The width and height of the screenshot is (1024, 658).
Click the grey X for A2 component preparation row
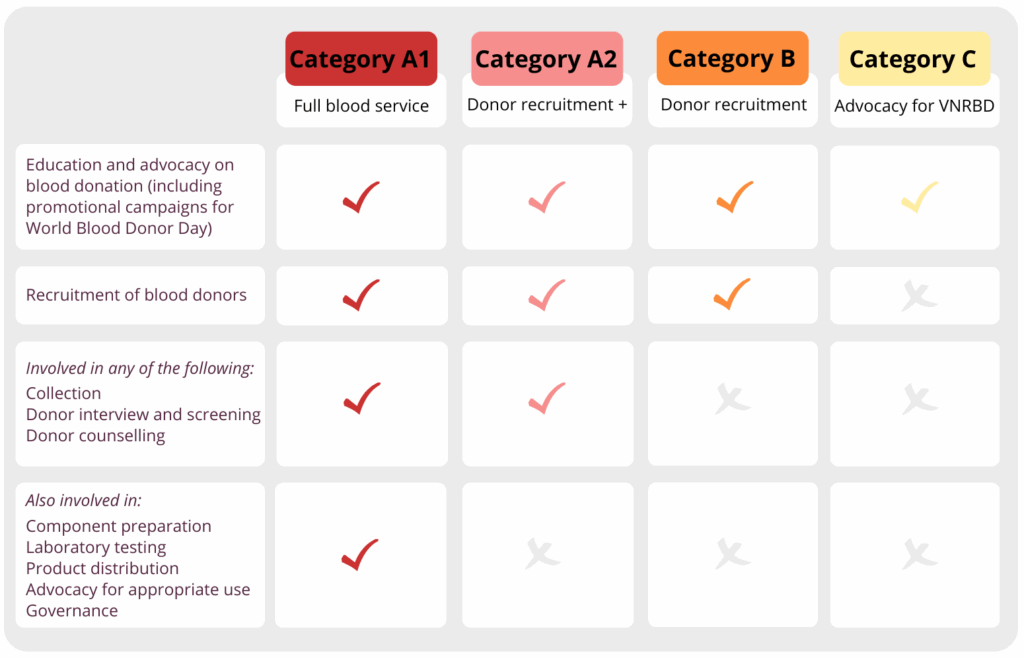point(543,554)
